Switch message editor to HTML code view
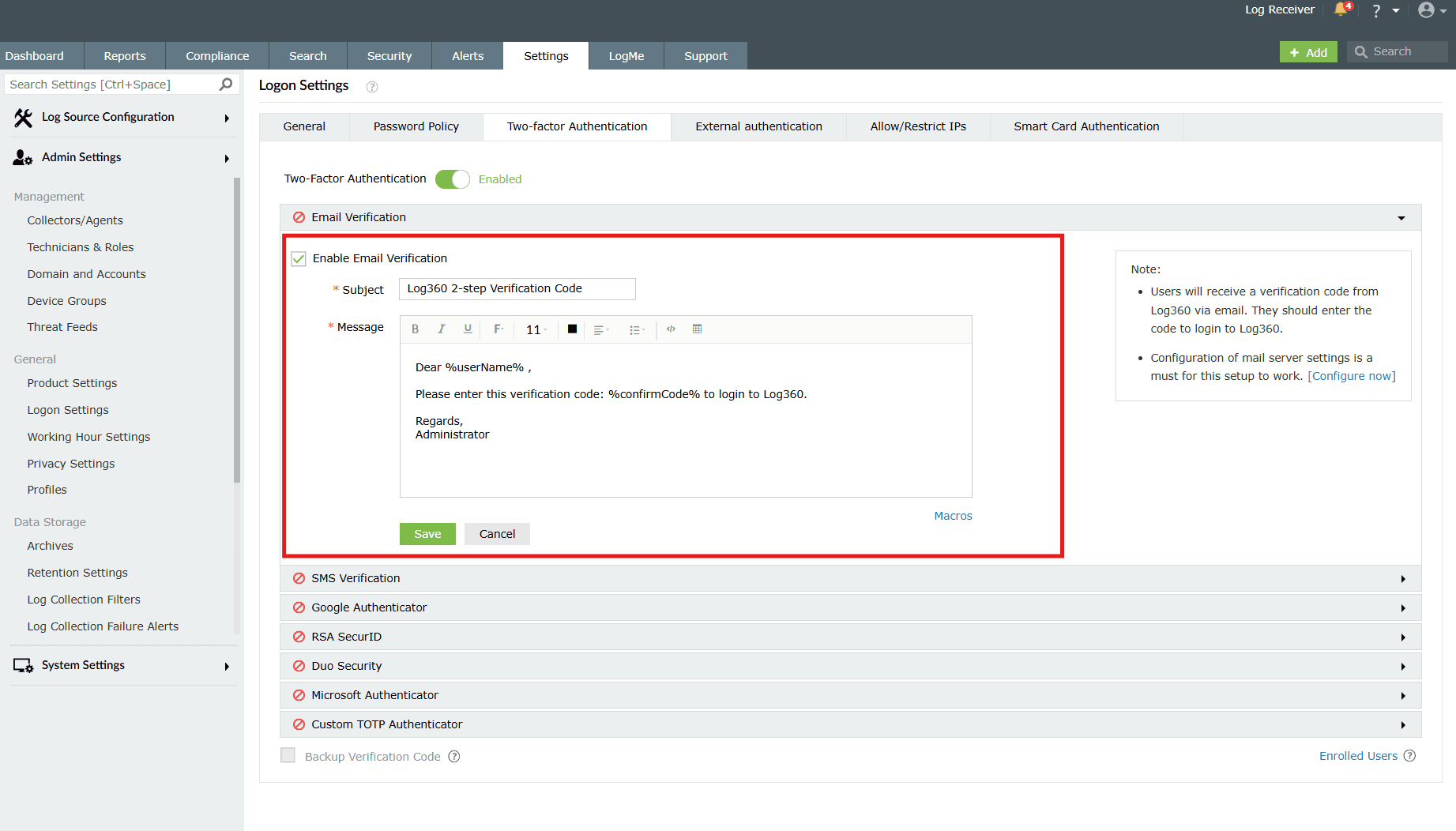Viewport: 1456px width, 831px height. (671, 329)
